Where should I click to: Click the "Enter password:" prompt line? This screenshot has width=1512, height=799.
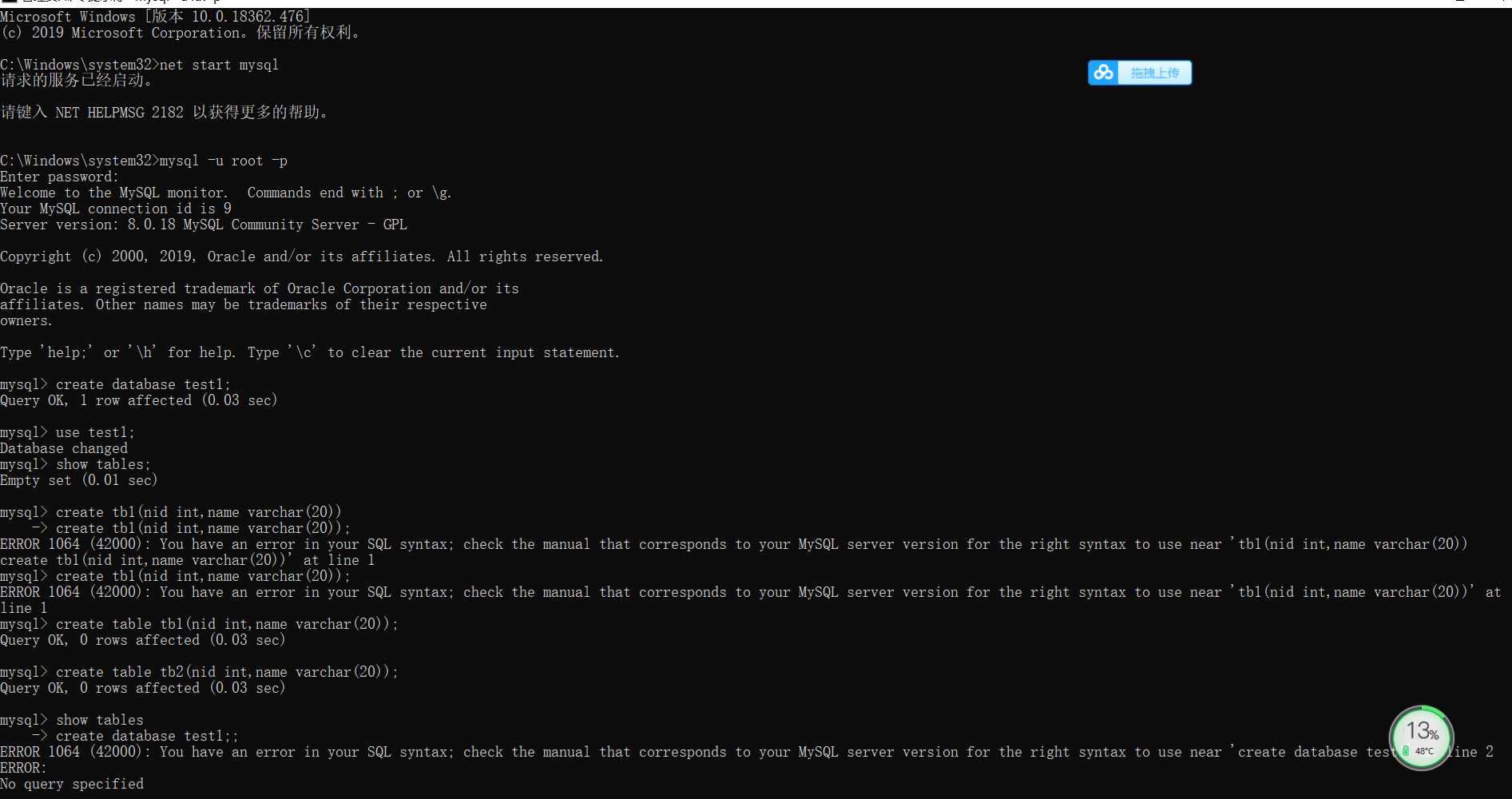[x=59, y=177]
